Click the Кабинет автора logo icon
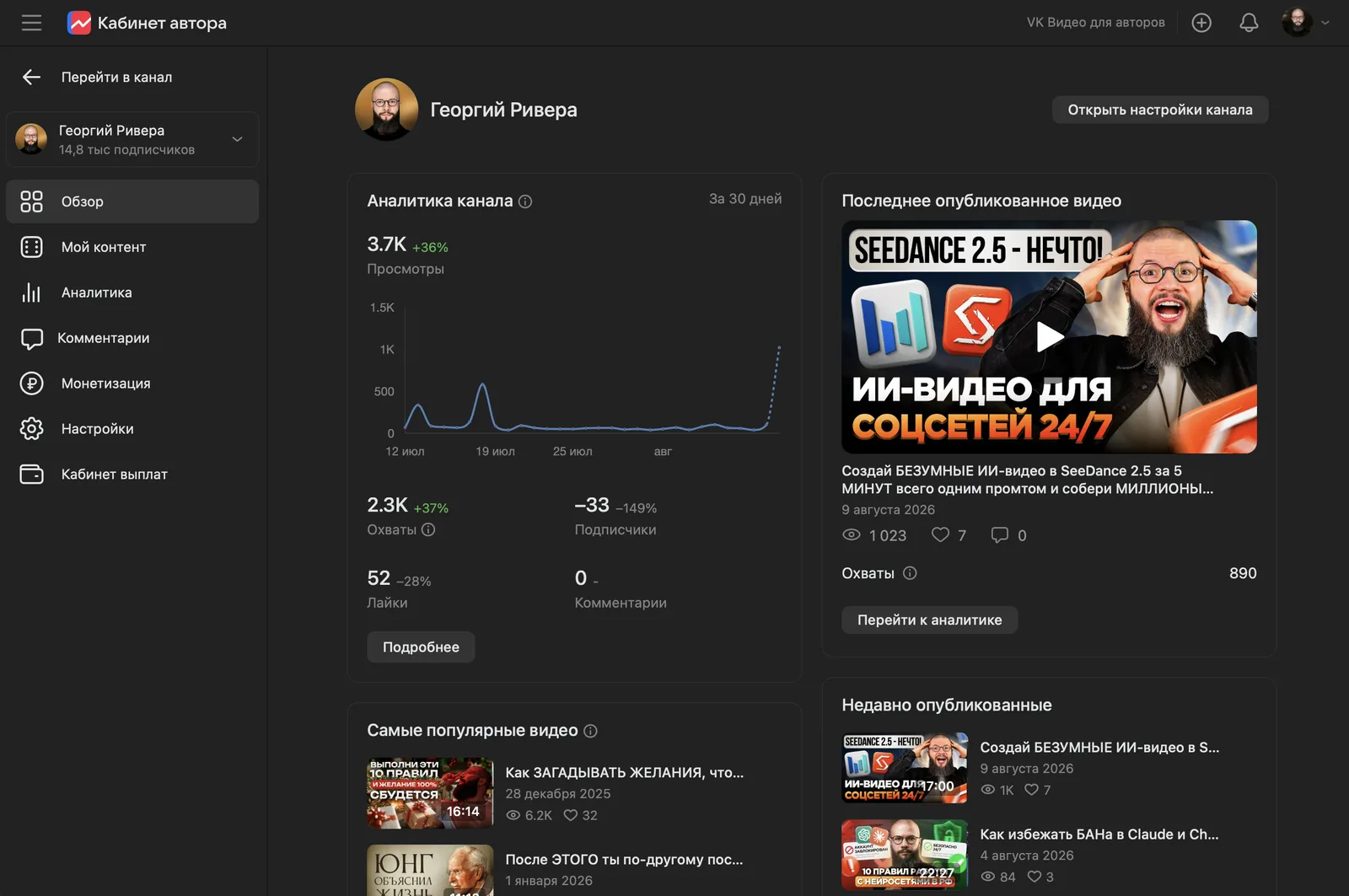This screenshot has height=896, width=1349. tap(79, 23)
